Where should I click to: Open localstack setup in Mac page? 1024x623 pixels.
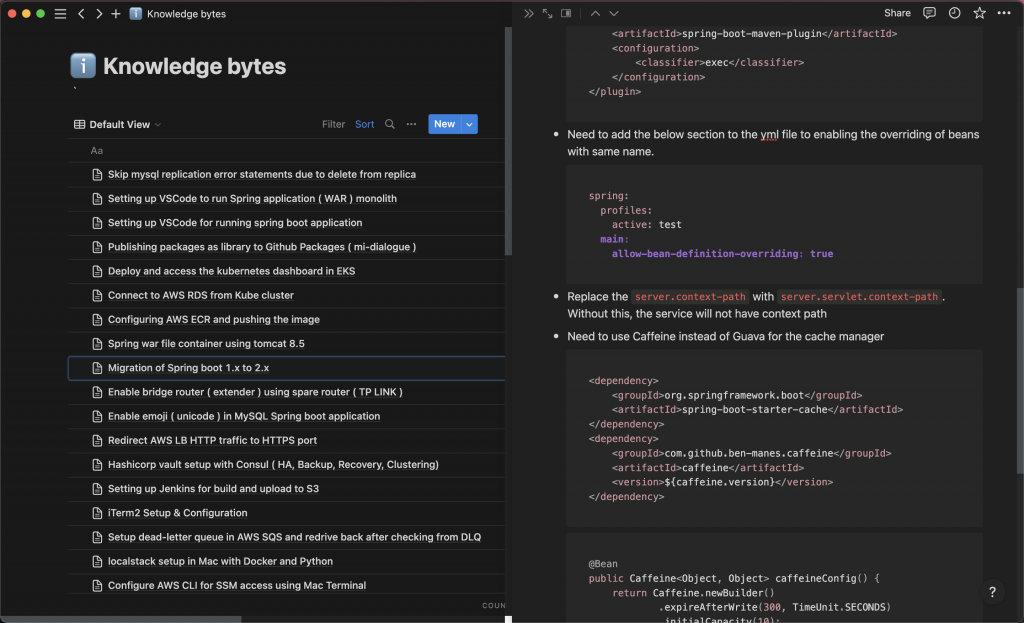point(220,561)
